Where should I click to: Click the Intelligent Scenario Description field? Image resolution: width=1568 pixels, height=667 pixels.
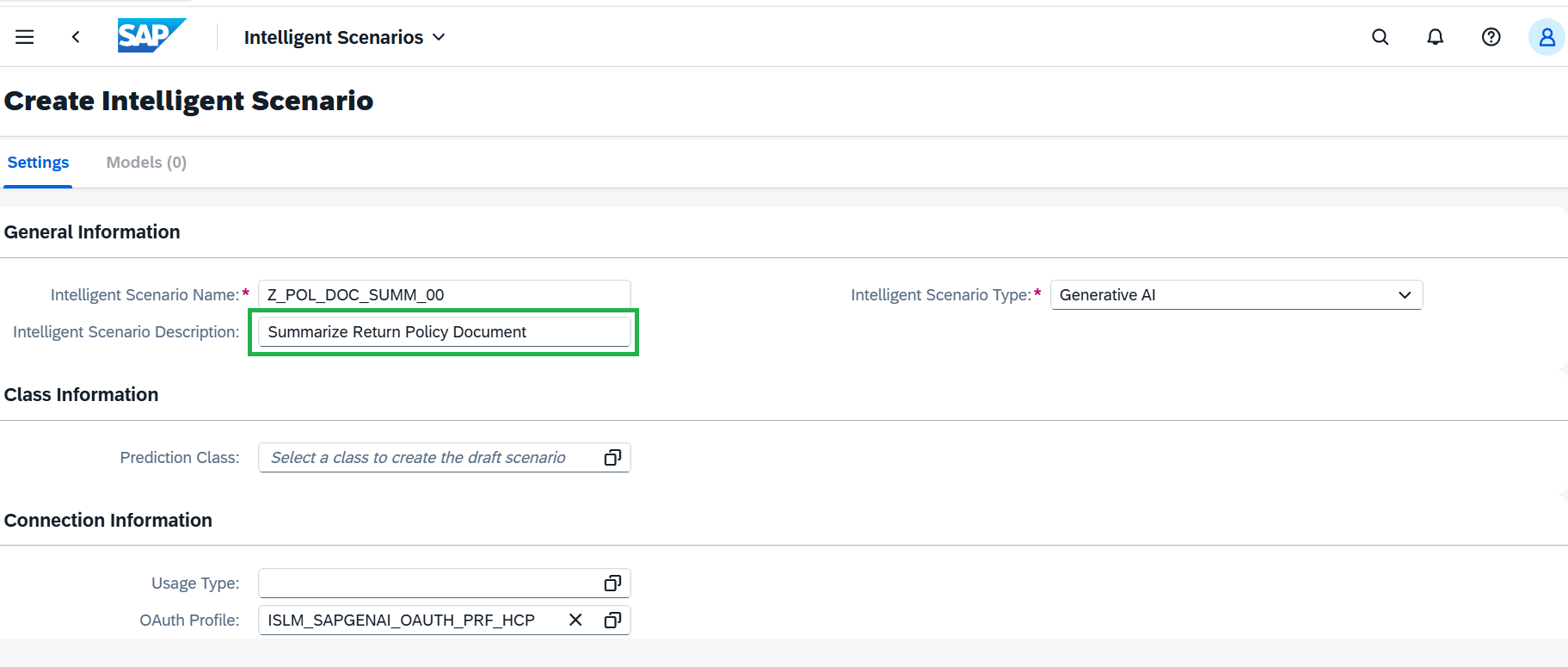[x=444, y=332]
